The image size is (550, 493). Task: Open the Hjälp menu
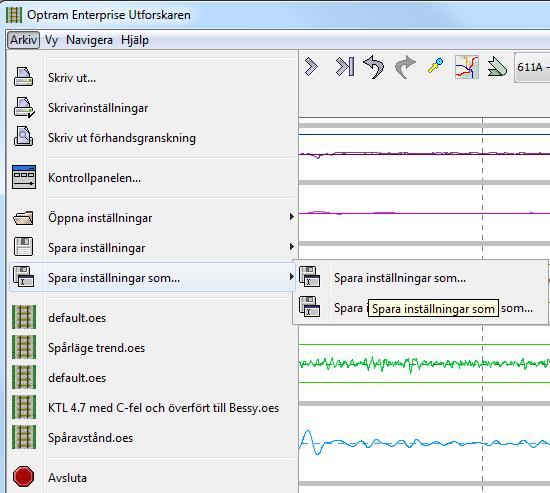click(135, 40)
